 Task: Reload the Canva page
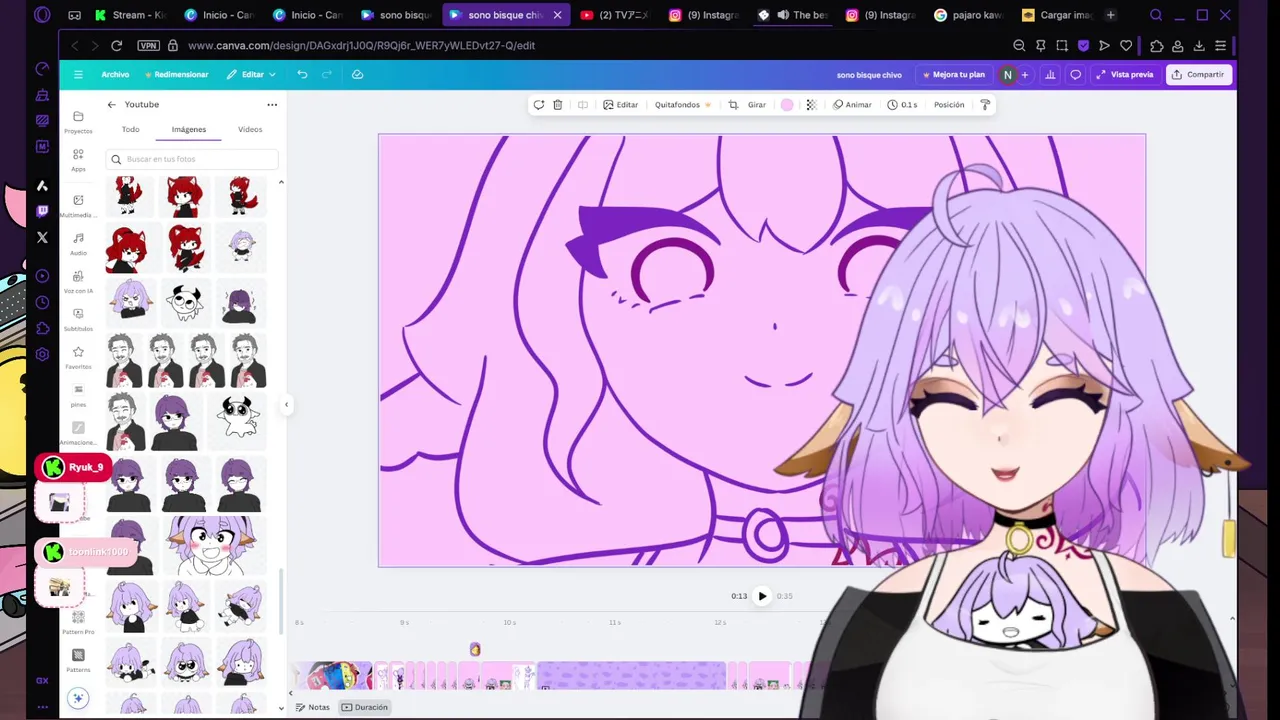coord(116,45)
